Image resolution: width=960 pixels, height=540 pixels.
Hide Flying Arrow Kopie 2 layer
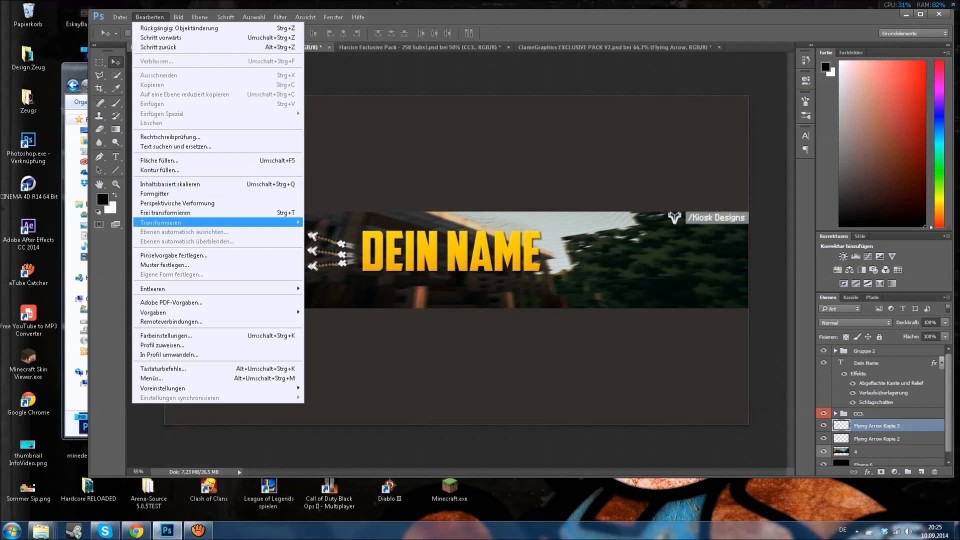pyautogui.click(x=823, y=438)
